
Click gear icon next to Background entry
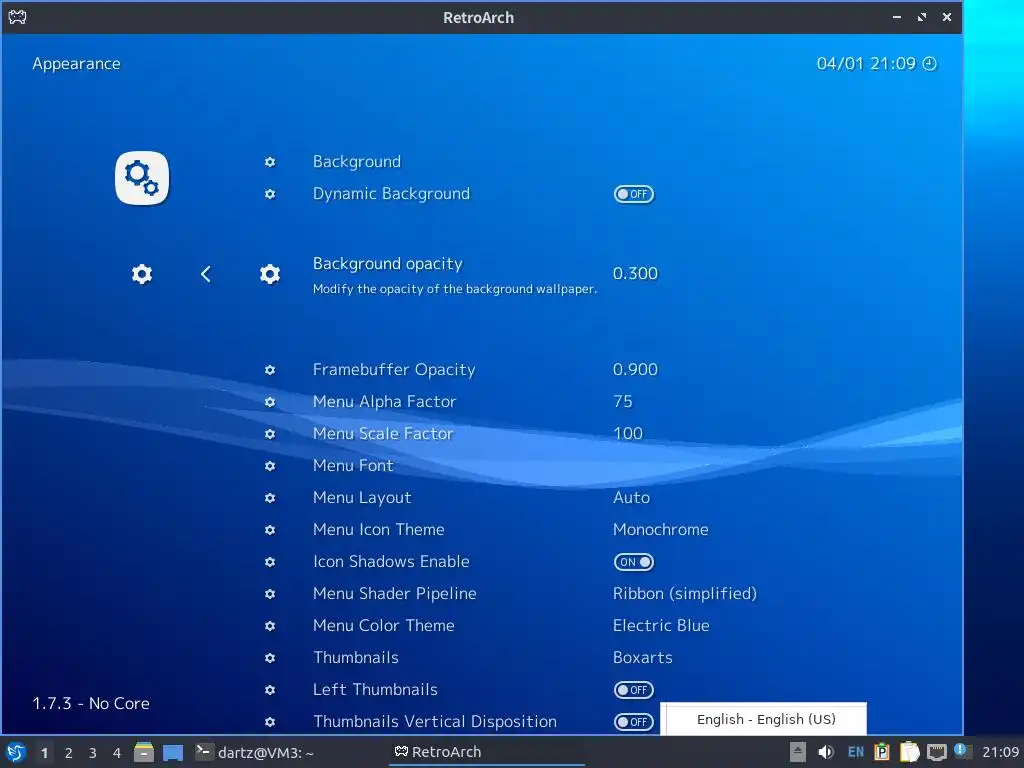270,162
